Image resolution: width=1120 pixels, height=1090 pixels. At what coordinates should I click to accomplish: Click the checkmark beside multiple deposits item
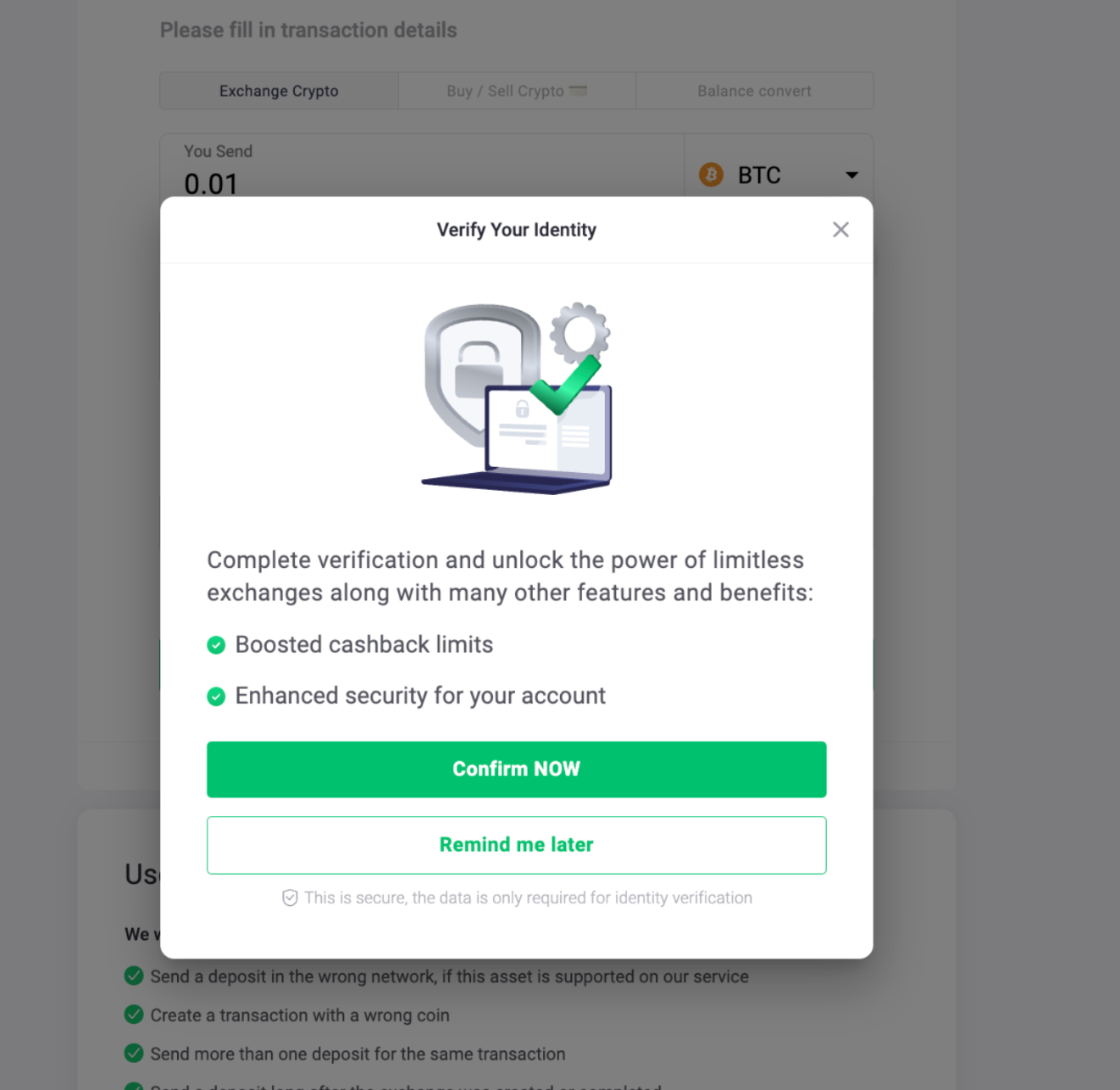[134, 1054]
